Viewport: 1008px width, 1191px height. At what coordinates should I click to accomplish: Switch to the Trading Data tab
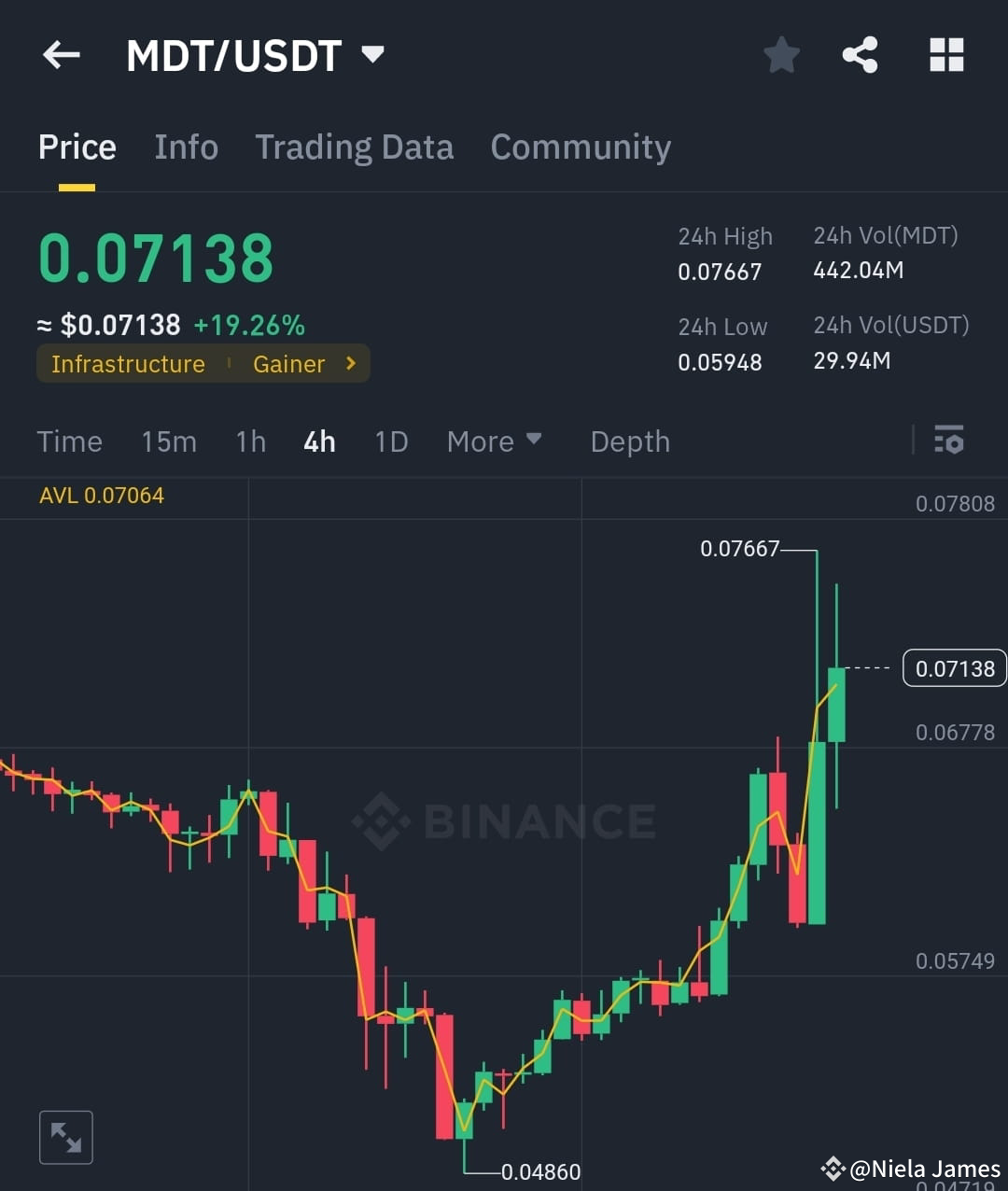click(x=355, y=147)
